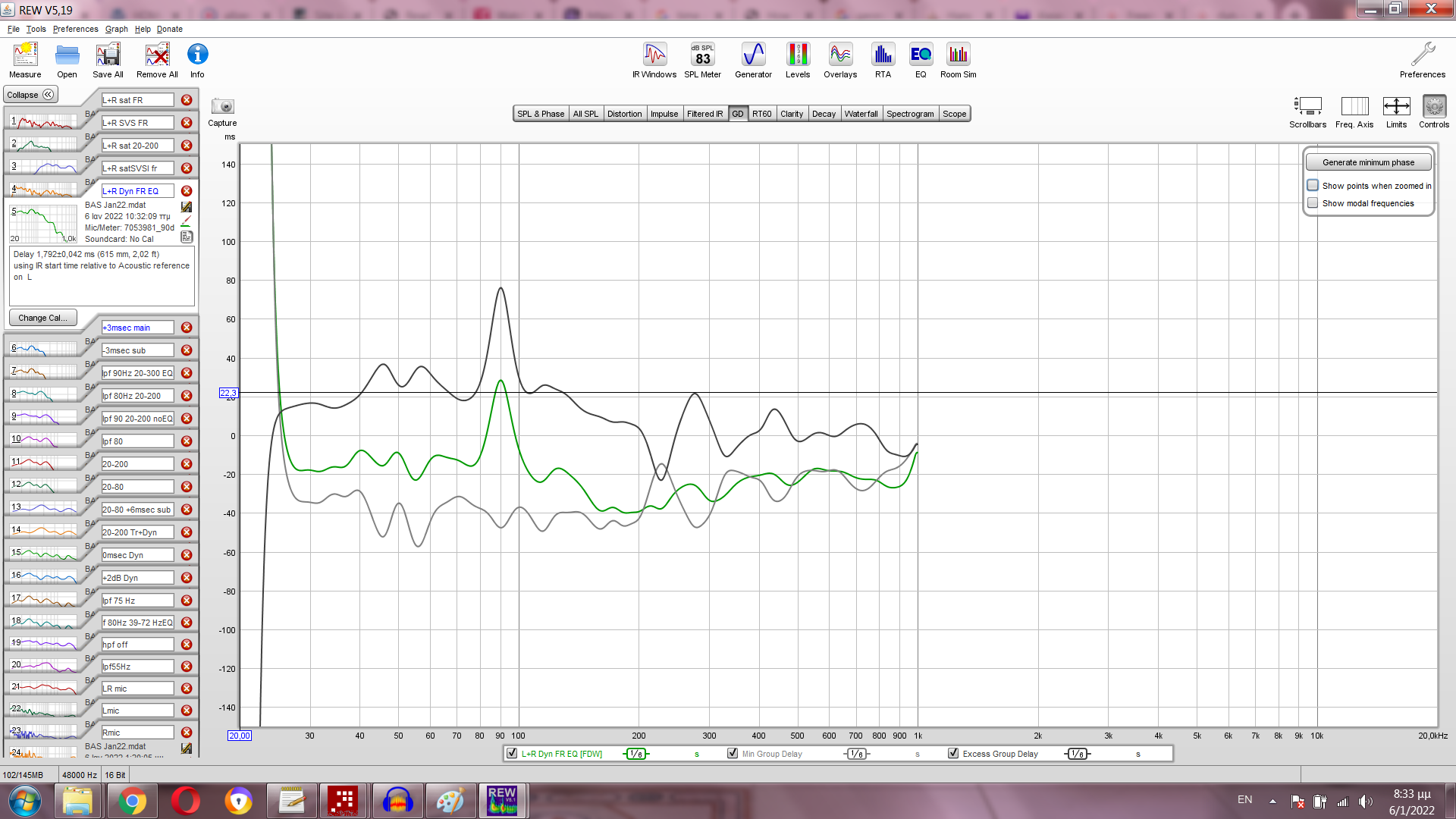Switch to the Filtered IR tab
Screen dimensions: 1456x819
click(x=705, y=114)
